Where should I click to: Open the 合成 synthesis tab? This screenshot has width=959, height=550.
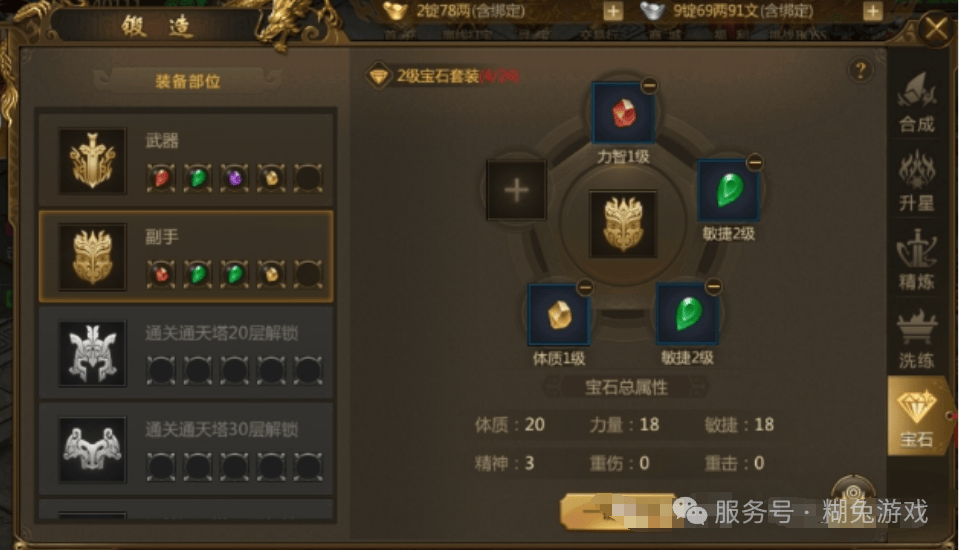click(x=916, y=102)
